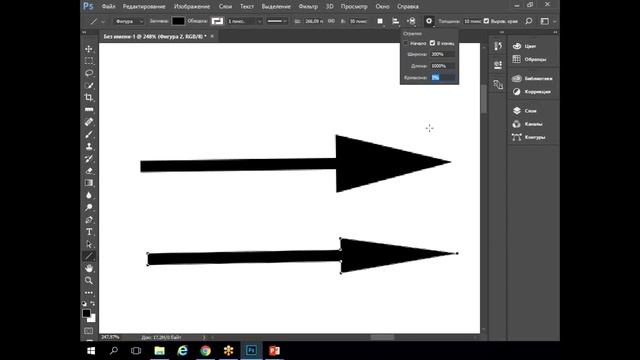Image resolution: width=640 pixels, height=360 pixels.
Task: Expand the middle icon dock arrows
Action: click(x=502, y=32)
